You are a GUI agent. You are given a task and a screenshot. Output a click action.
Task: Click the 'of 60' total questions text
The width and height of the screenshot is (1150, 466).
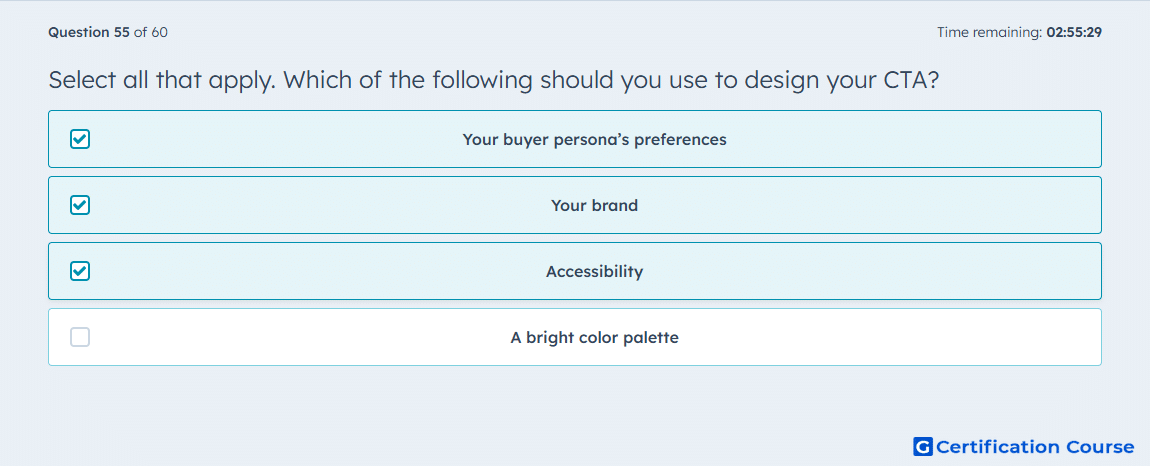coord(150,32)
